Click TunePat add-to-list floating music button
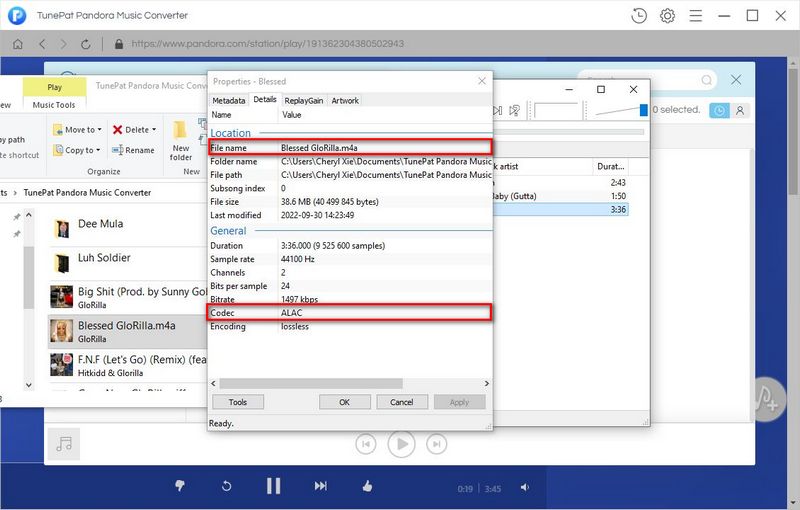Viewport: 800px width, 510px height. pyautogui.click(x=765, y=400)
